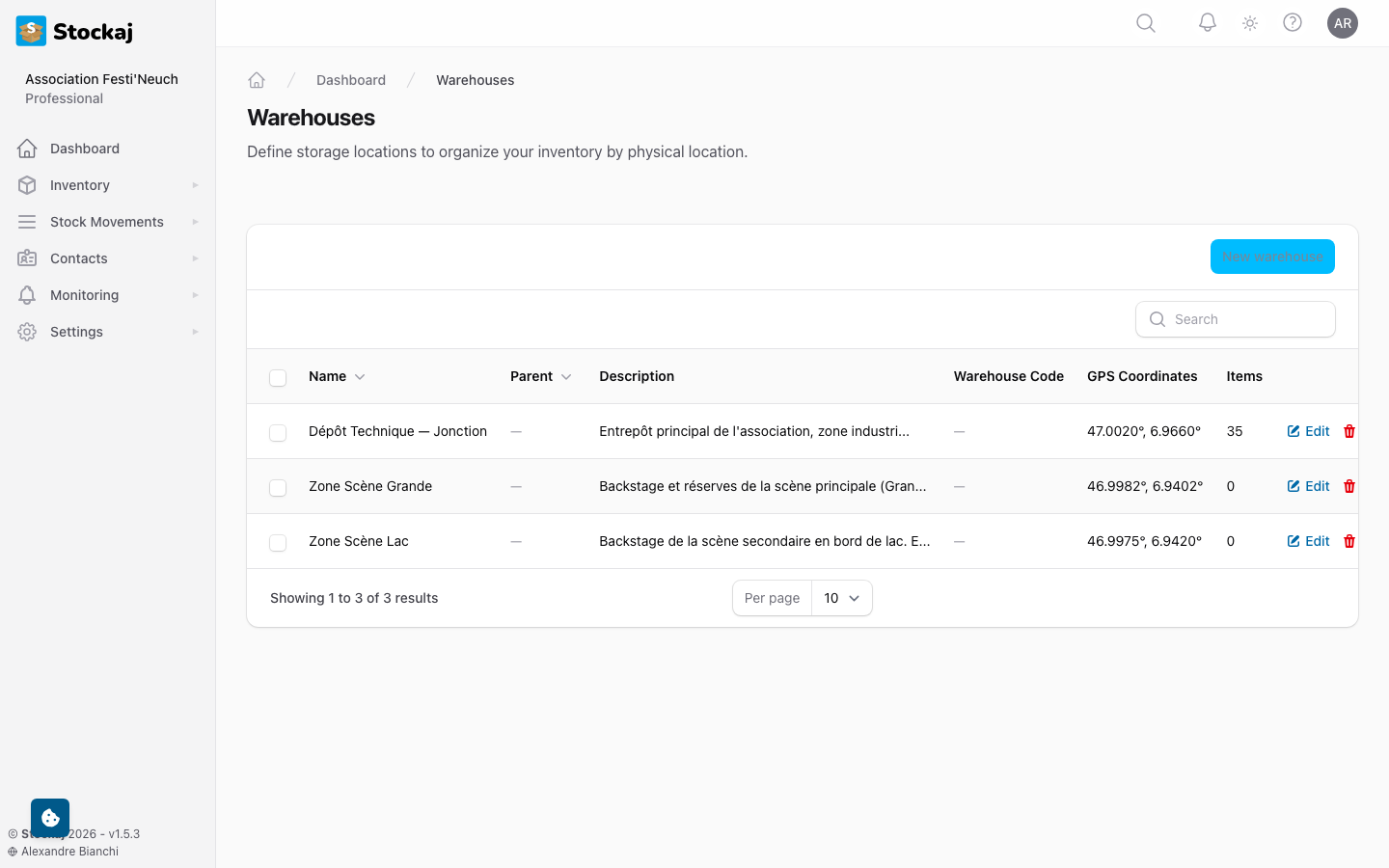Image resolution: width=1389 pixels, height=868 pixels.
Task: Edit the Zone Scène Grande warehouse
Action: [x=1309, y=486]
